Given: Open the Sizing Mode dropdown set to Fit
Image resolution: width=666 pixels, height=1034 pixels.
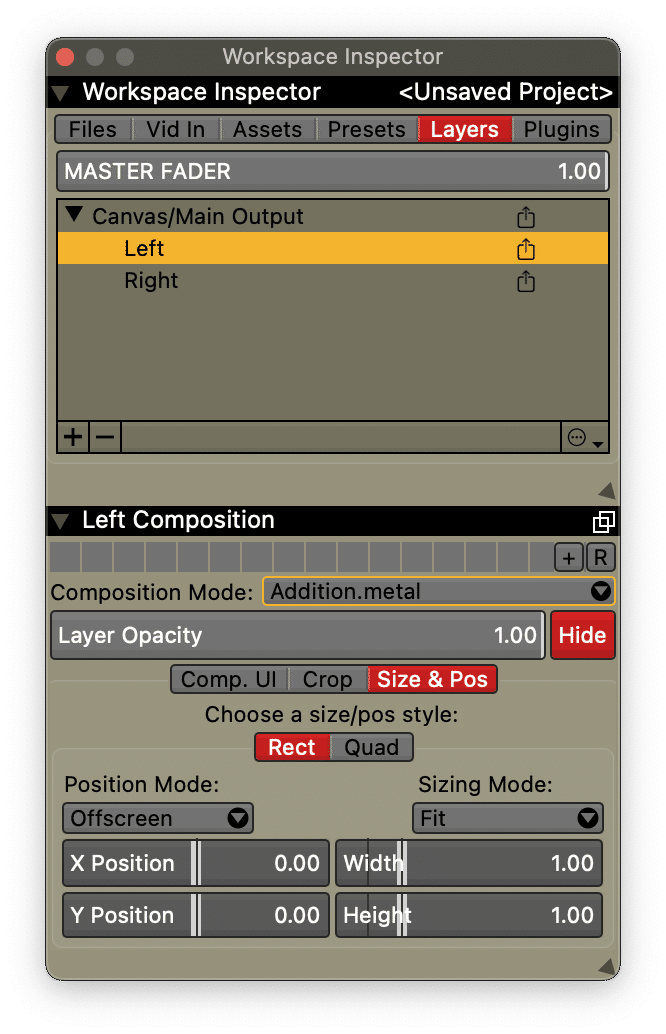Looking at the screenshot, I should pos(506,818).
